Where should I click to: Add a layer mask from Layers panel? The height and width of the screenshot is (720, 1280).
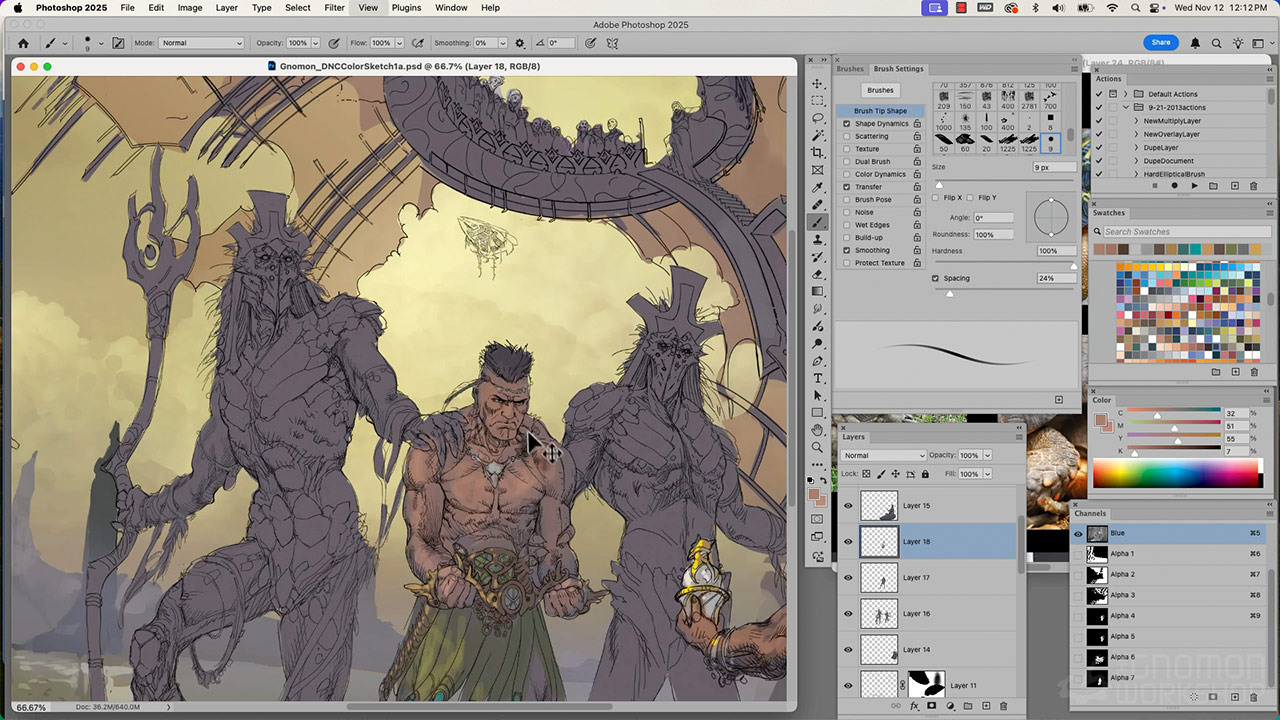[932, 706]
